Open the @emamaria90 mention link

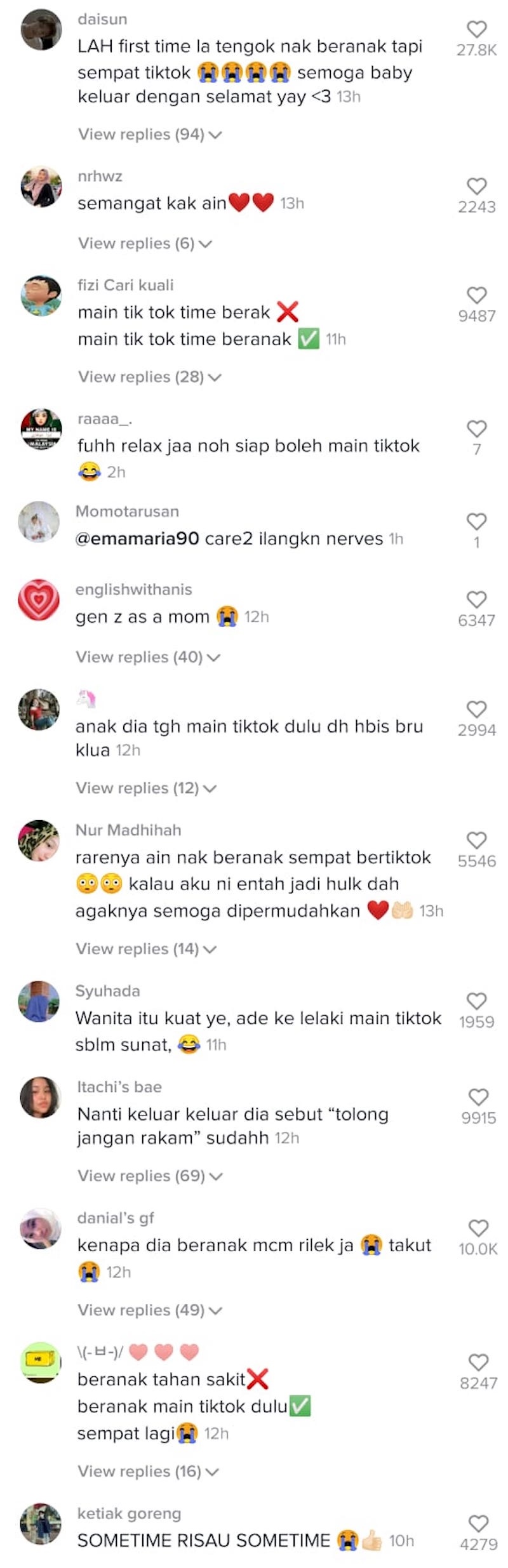tap(137, 539)
